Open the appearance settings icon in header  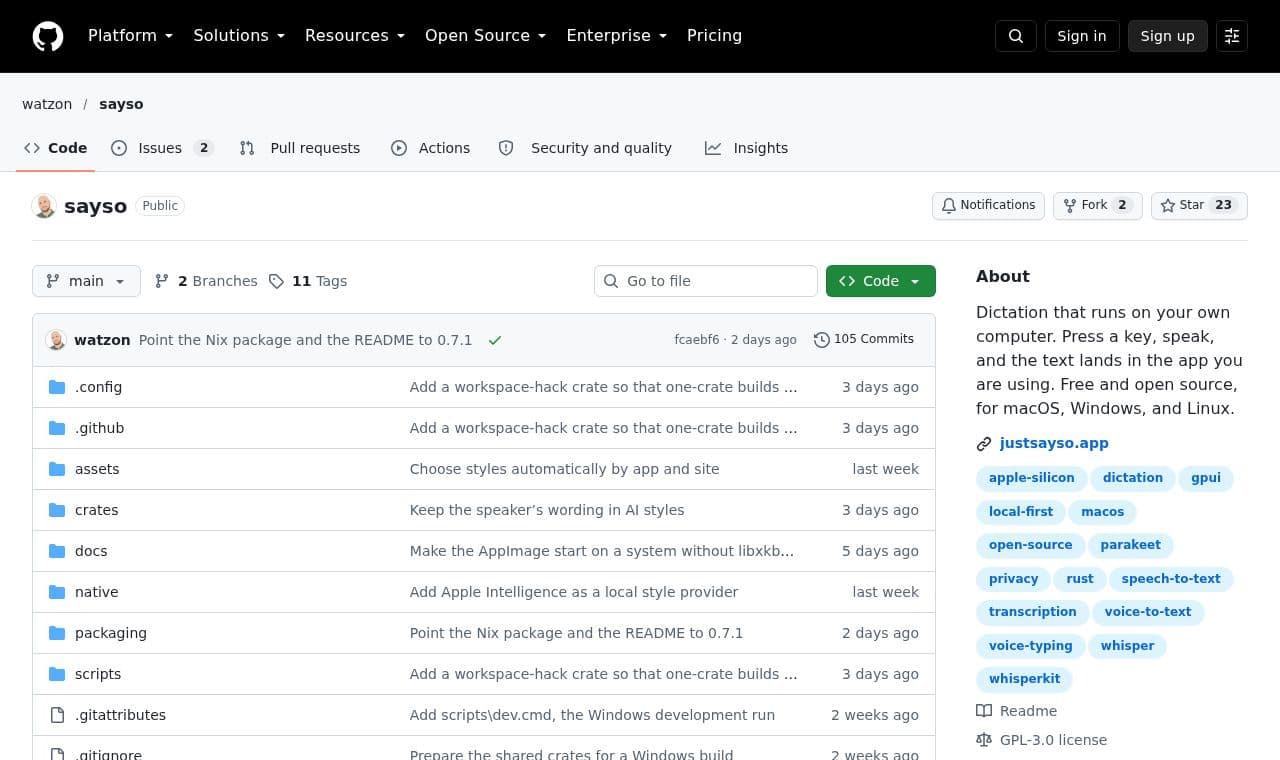1232,36
